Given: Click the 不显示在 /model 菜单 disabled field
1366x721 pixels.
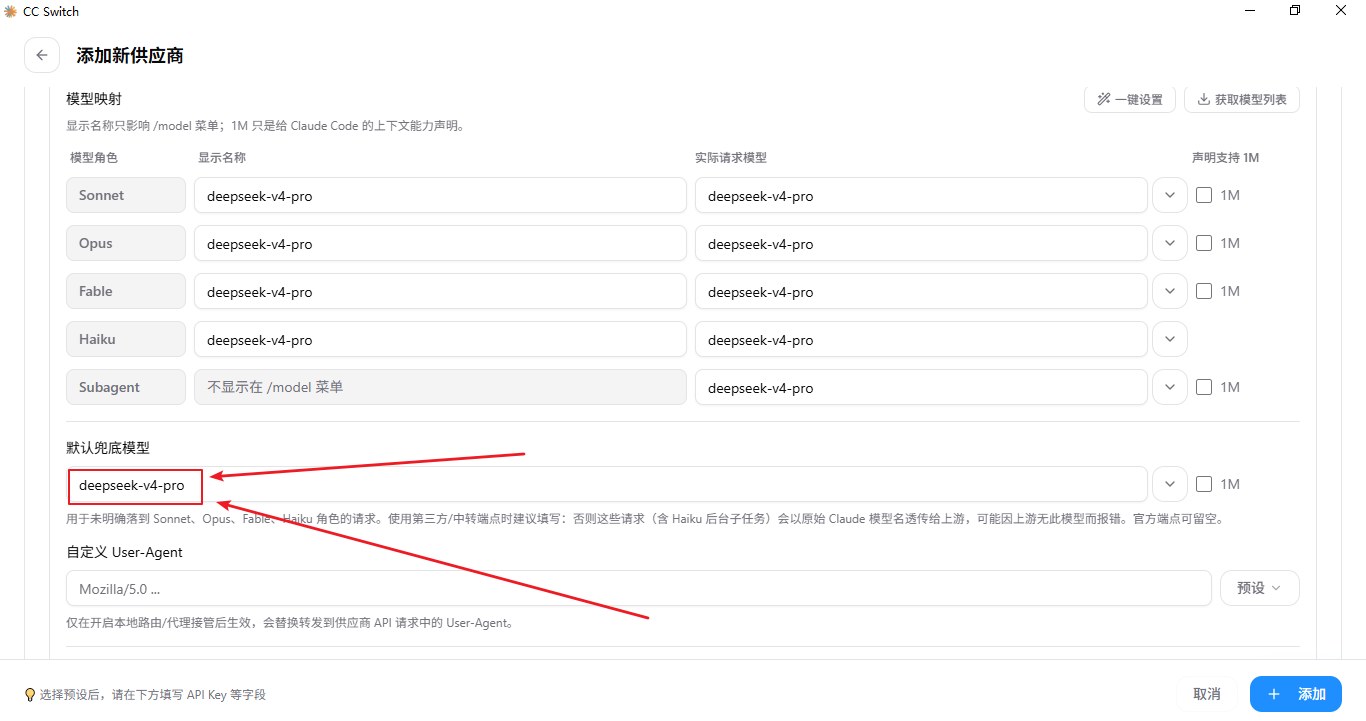Looking at the screenshot, I should 440,388.
